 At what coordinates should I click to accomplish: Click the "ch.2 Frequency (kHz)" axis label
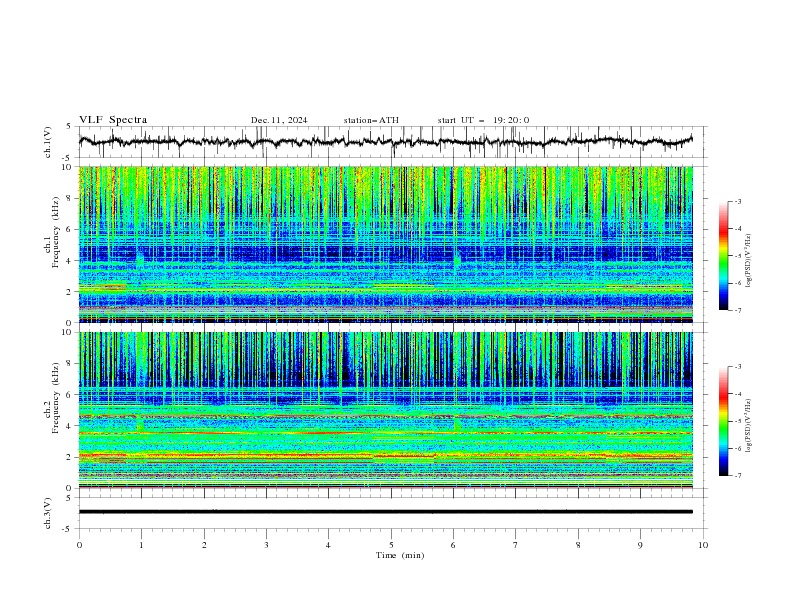click(52, 398)
